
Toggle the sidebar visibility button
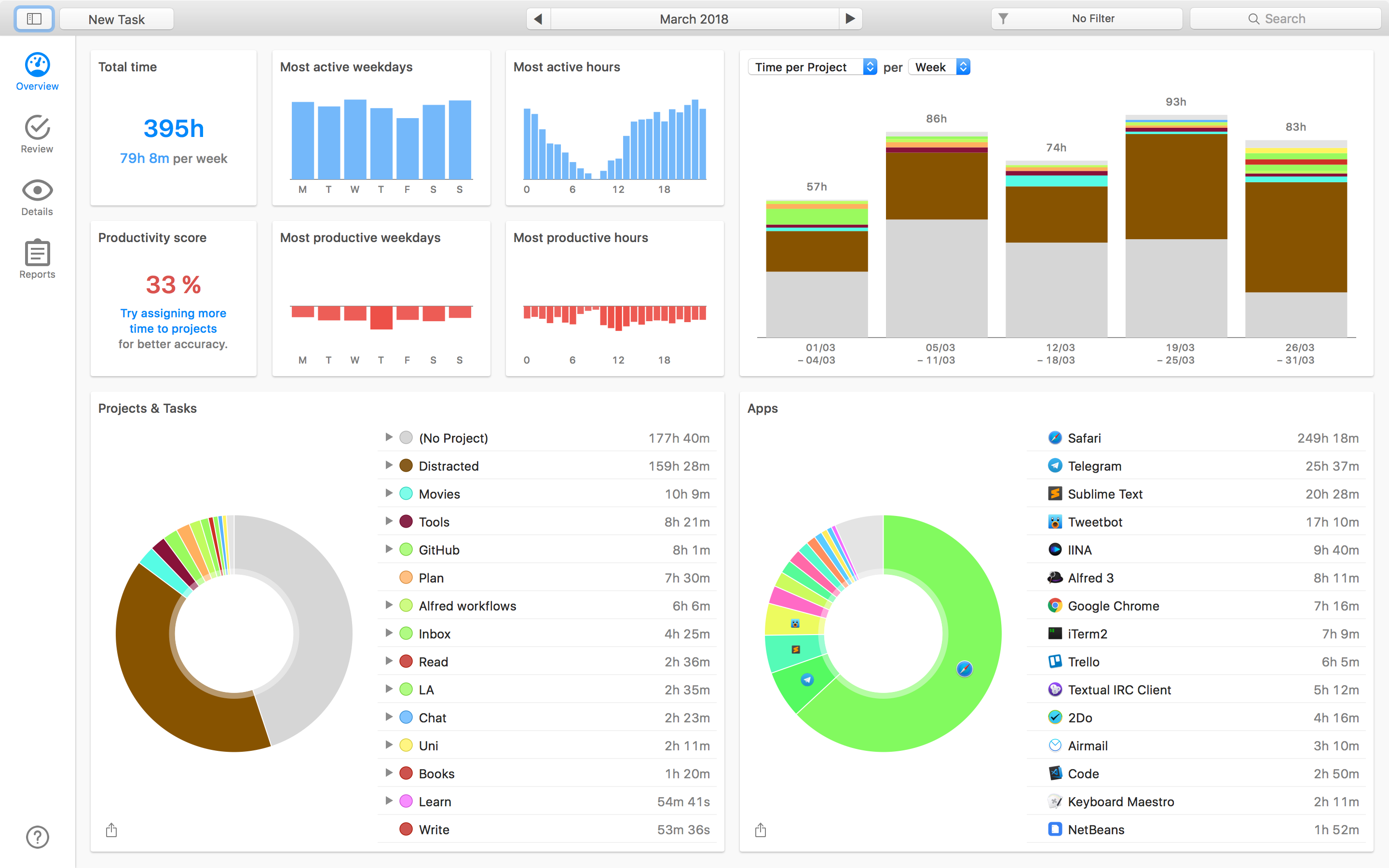point(34,19)
